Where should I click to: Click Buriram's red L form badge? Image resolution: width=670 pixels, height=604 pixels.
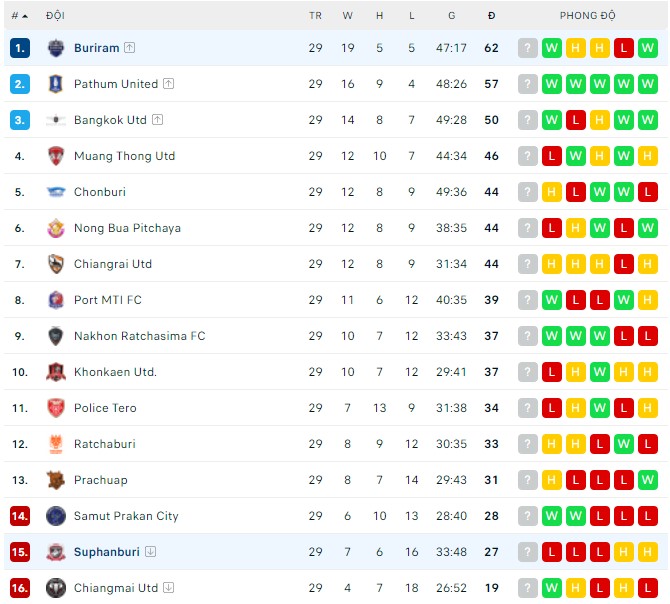[623, 48]
